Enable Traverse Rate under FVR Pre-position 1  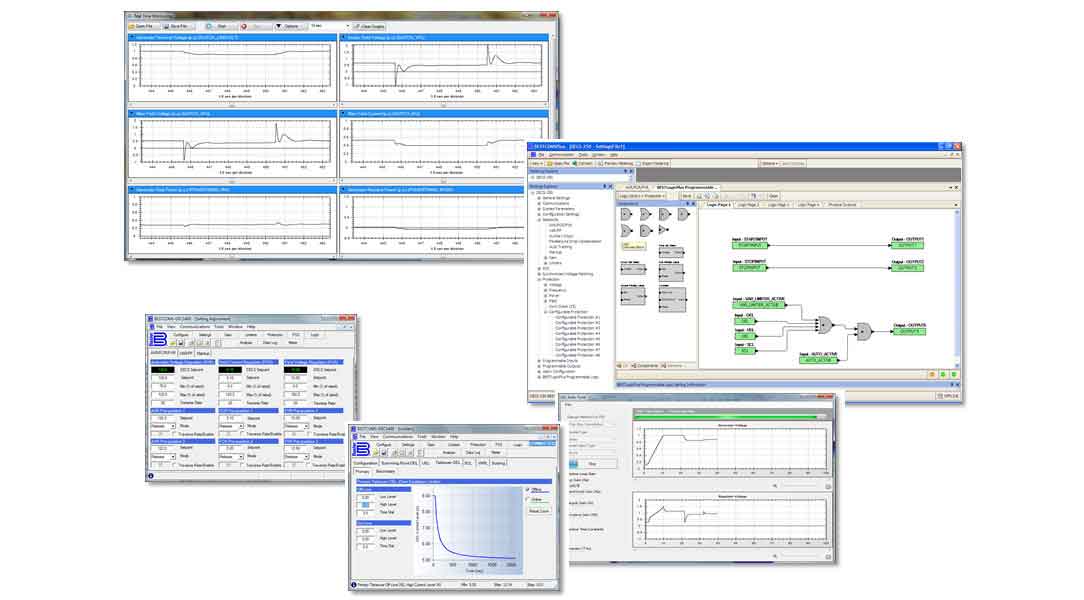pos(308,434)
